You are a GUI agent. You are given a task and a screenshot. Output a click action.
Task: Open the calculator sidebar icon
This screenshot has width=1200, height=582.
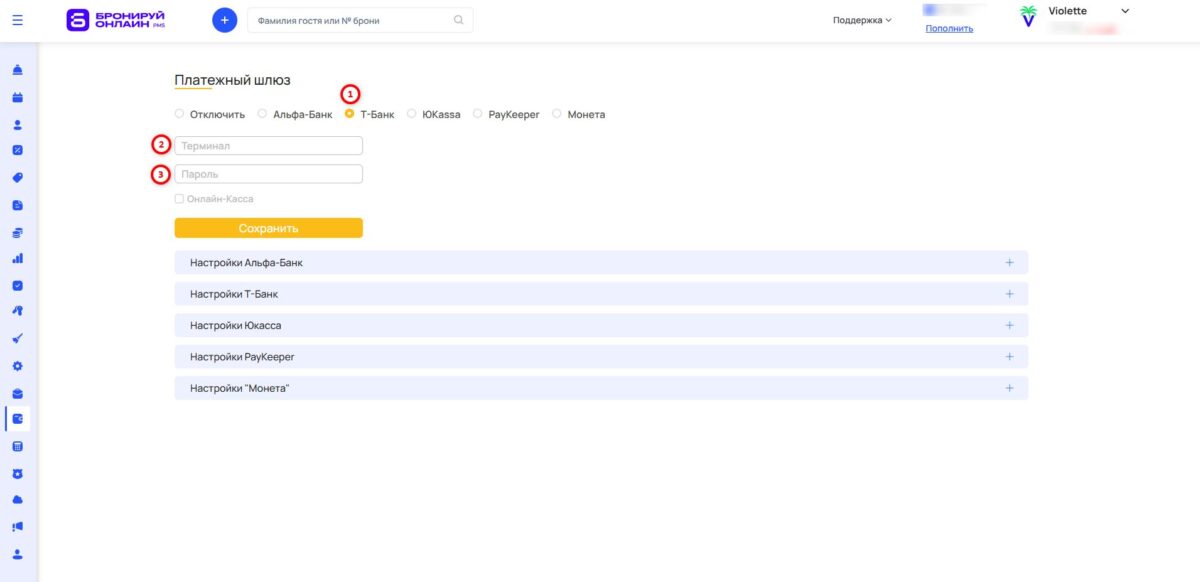pyautogui.click(x=17, y=446)
